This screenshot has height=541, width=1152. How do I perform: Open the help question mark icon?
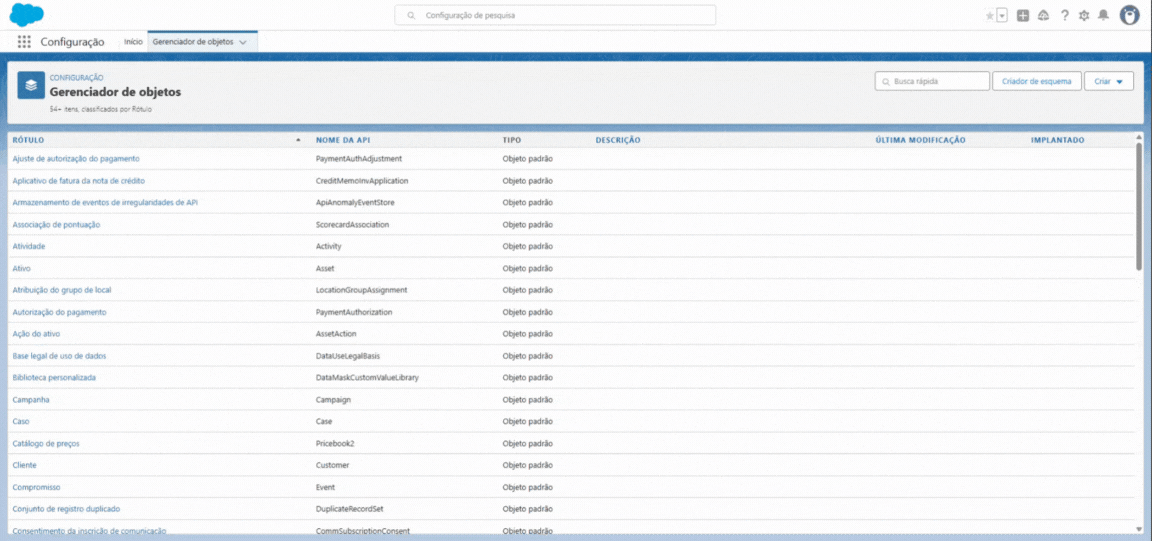click(1065, 16)
